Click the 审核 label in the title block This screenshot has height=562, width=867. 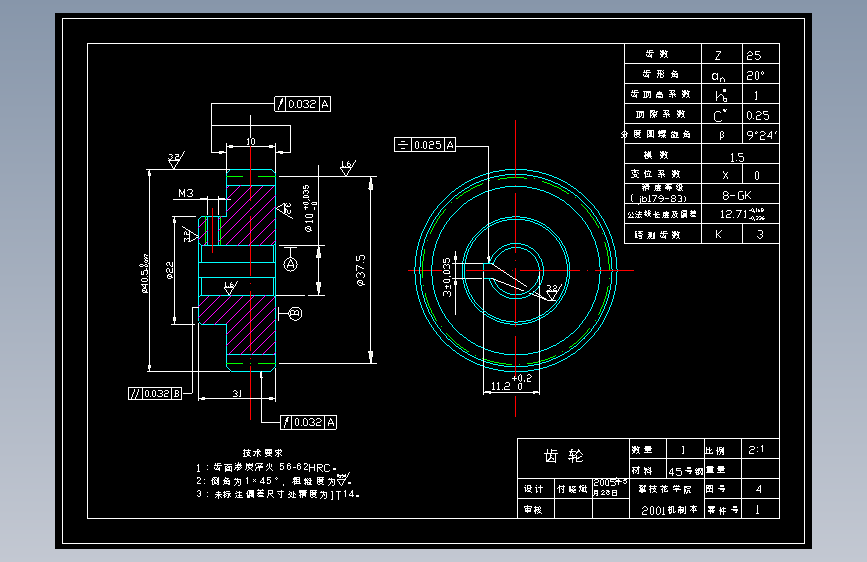coord(533,509)
